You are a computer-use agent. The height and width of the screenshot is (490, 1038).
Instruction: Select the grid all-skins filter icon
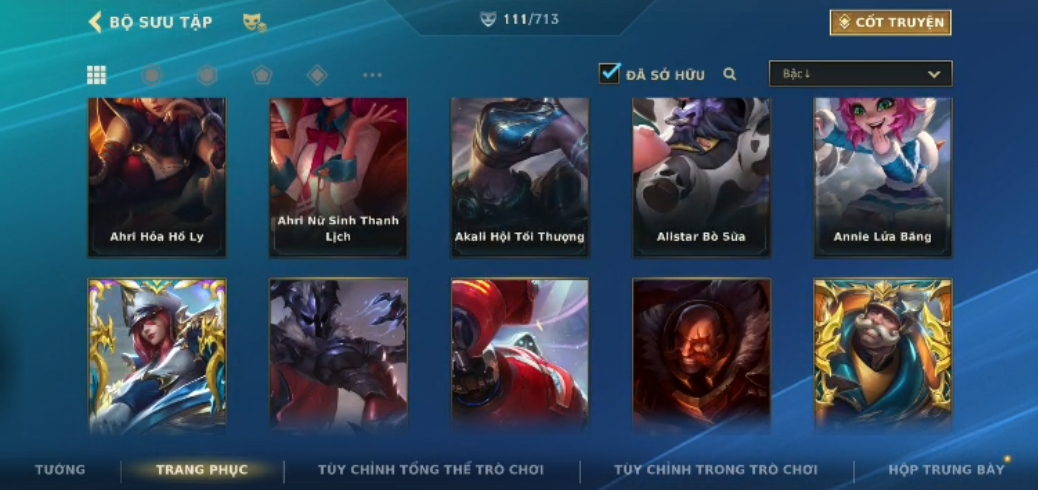point(97,75)
